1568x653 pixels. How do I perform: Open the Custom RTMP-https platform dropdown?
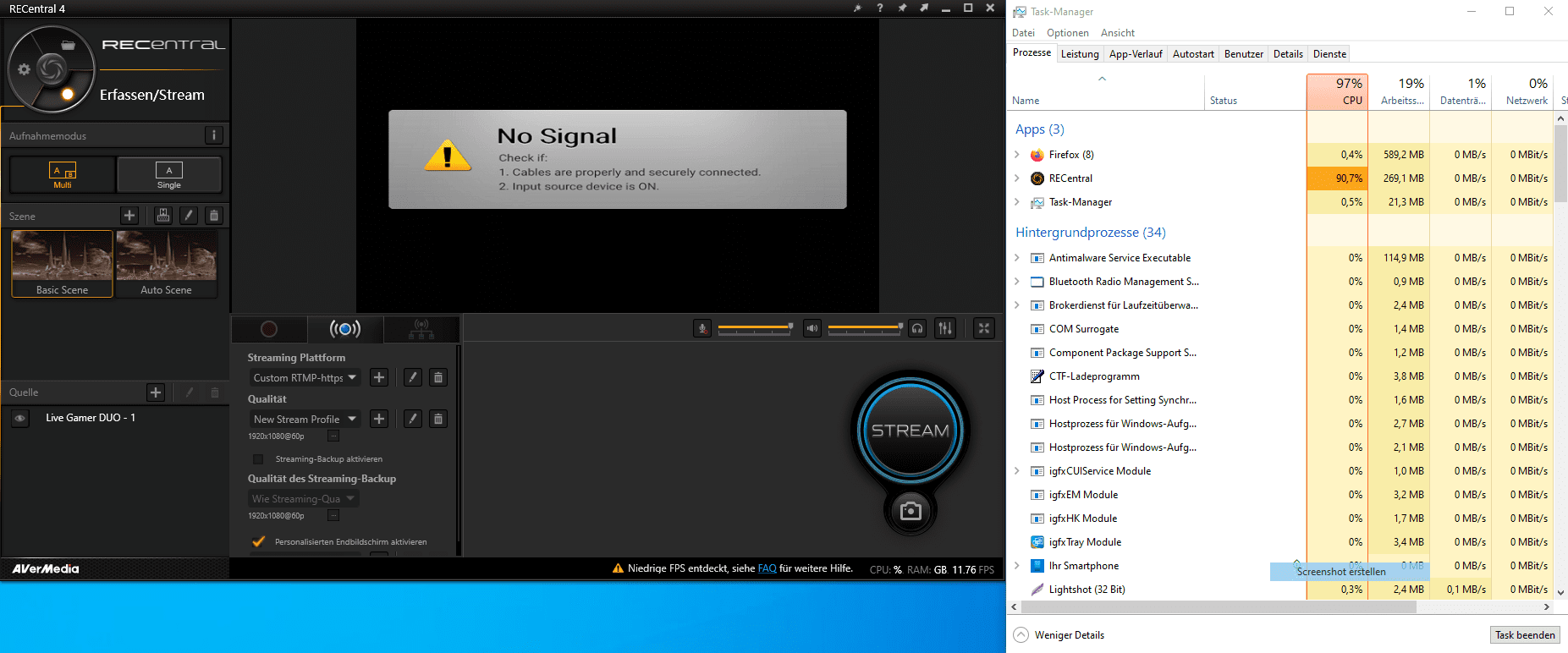[305, 377]
